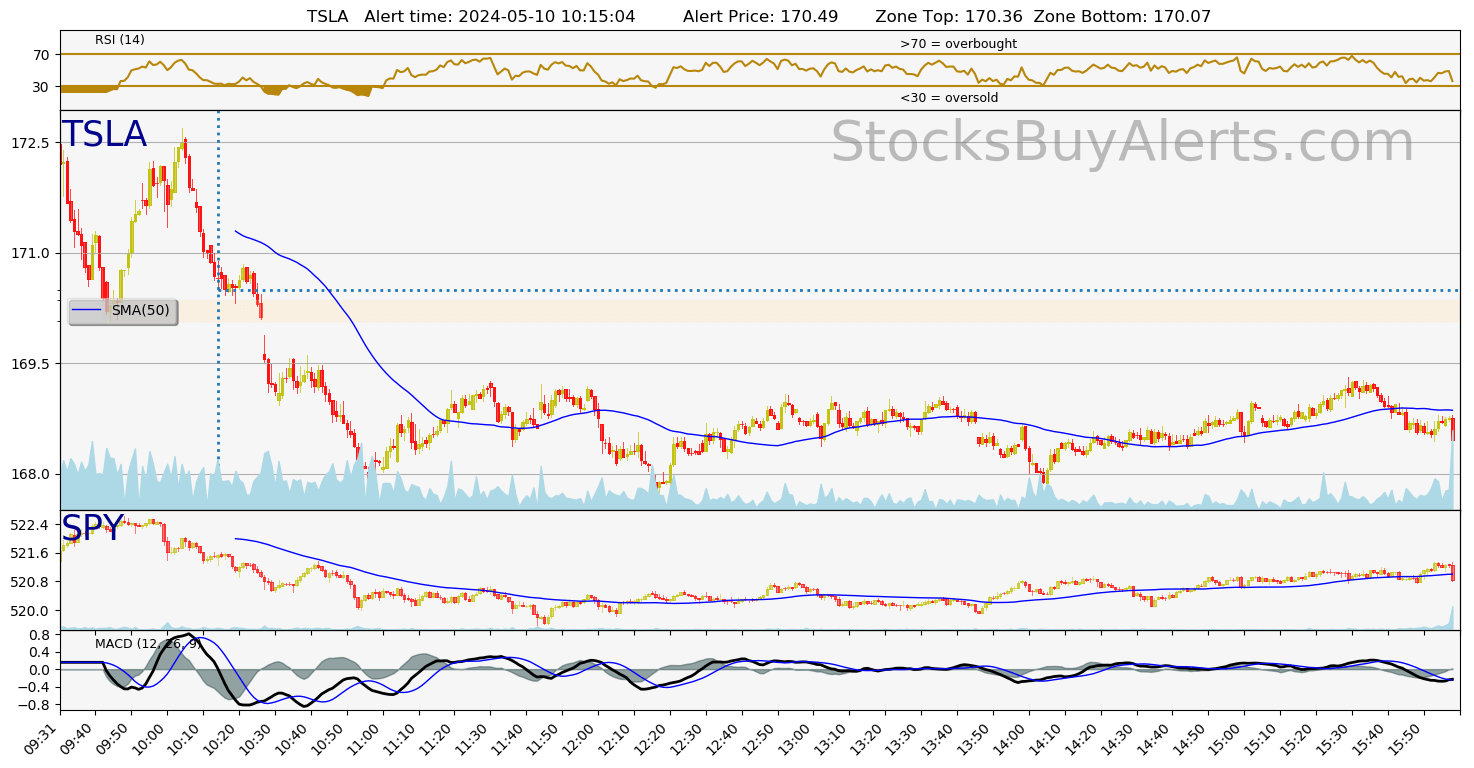Image resolution: width=1474 pixels, height=768 pixels.
Task: Click the MACD 0.8 axis label
Action: pyautogui.click(x=39, y=635)
